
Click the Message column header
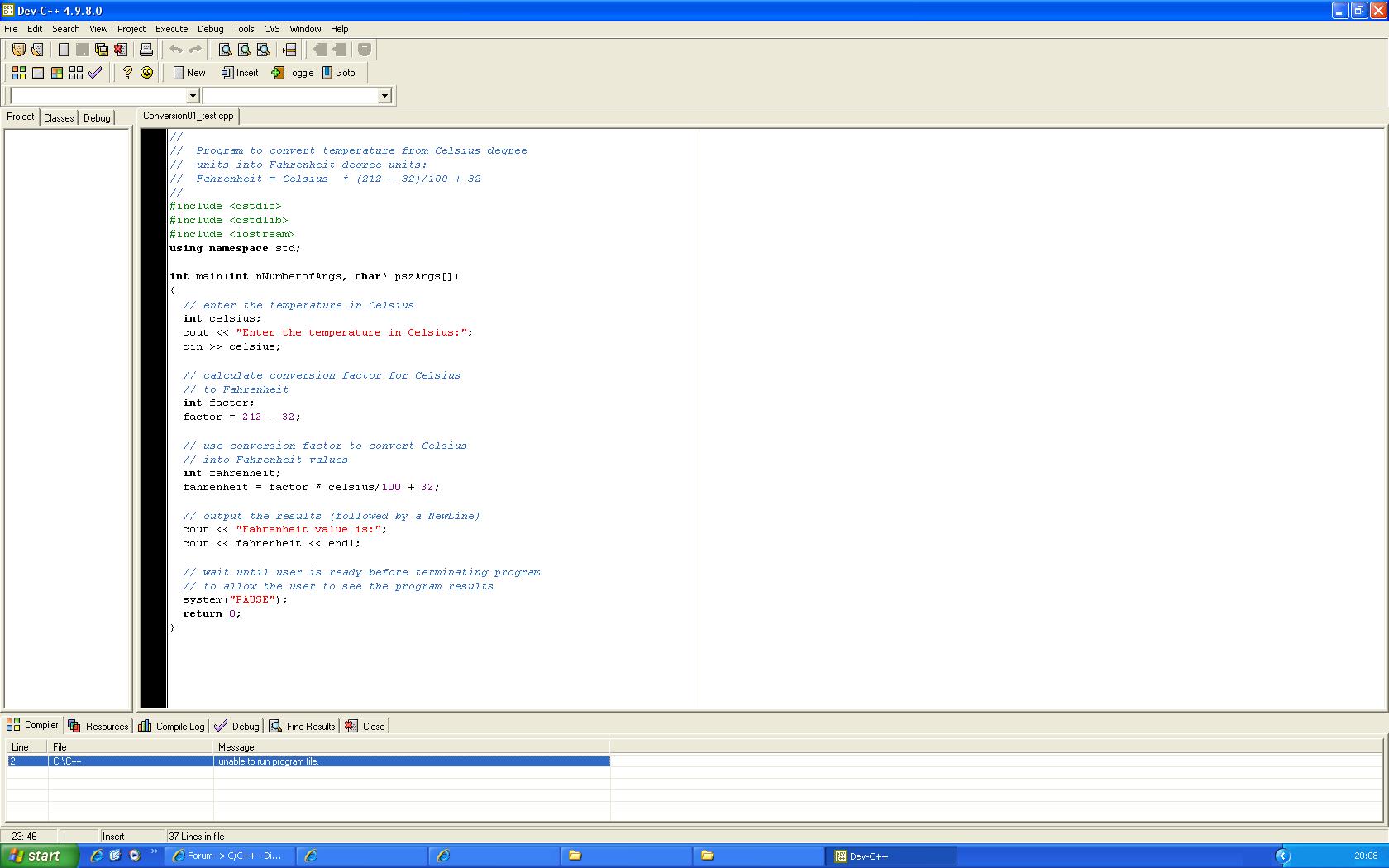411,746
